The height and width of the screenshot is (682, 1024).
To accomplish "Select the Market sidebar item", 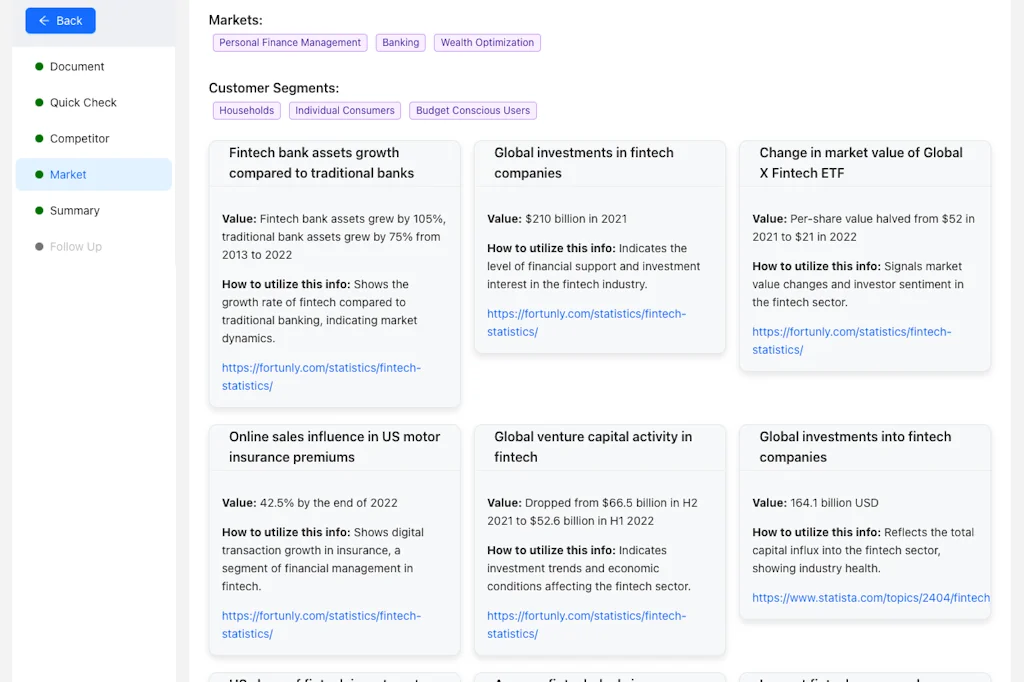I will pos(68,175).
